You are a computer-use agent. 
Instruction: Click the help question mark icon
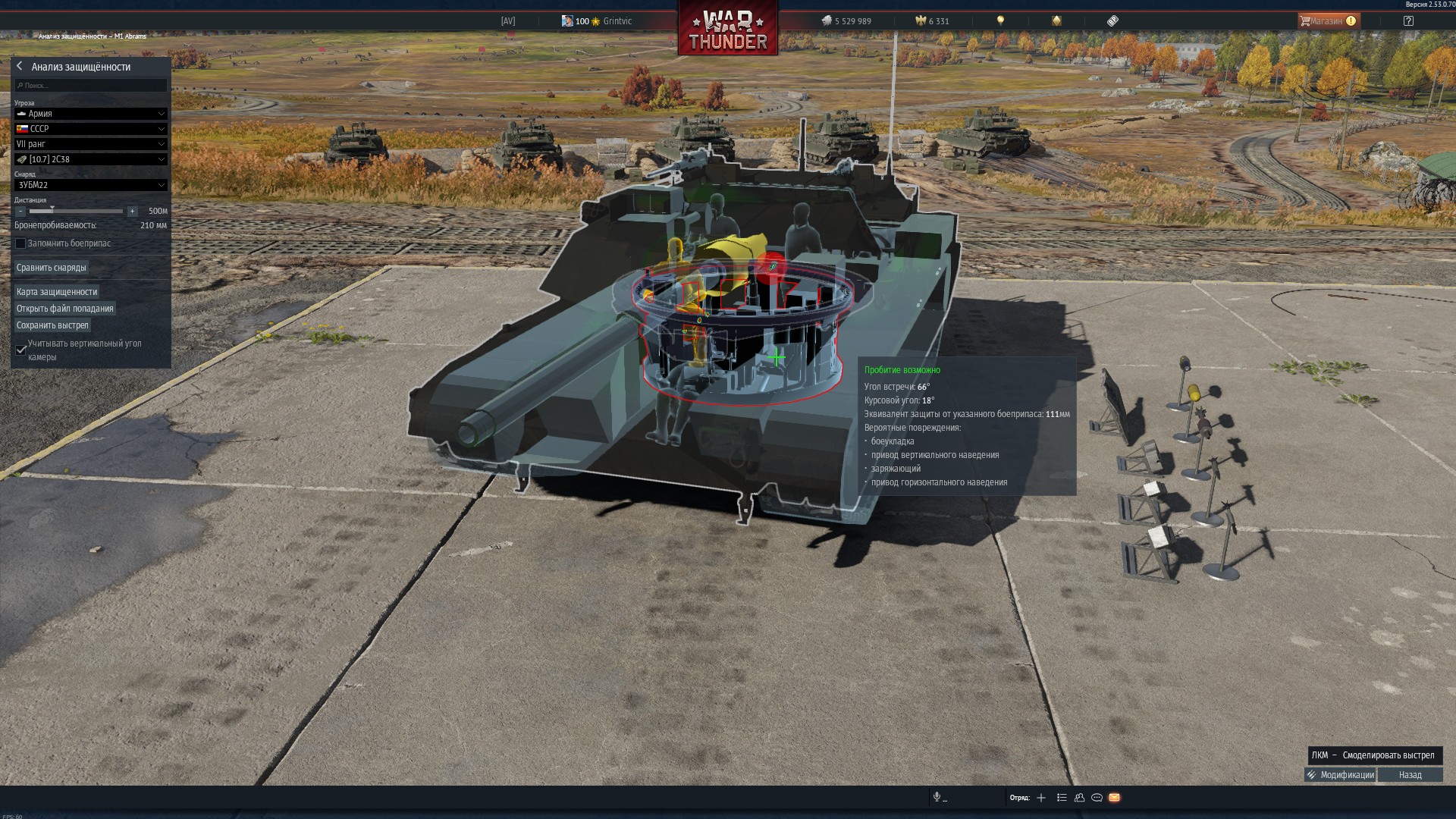1408,21
